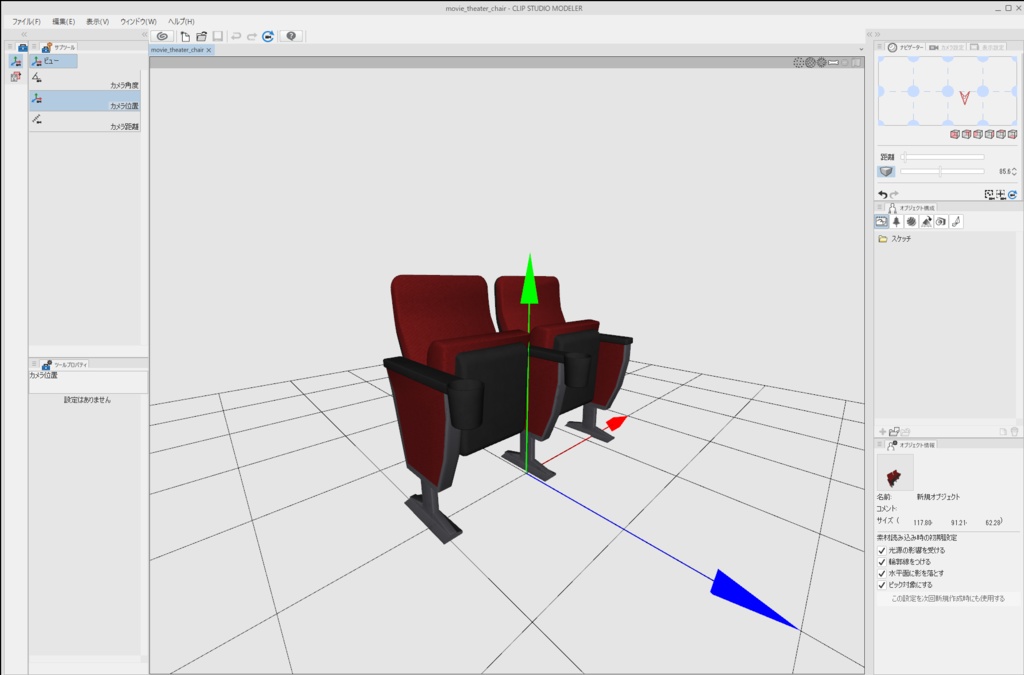The image size is (1024, 675).
Task: Switch to 表示設定 tab
Action: click(x=987, y=48)
